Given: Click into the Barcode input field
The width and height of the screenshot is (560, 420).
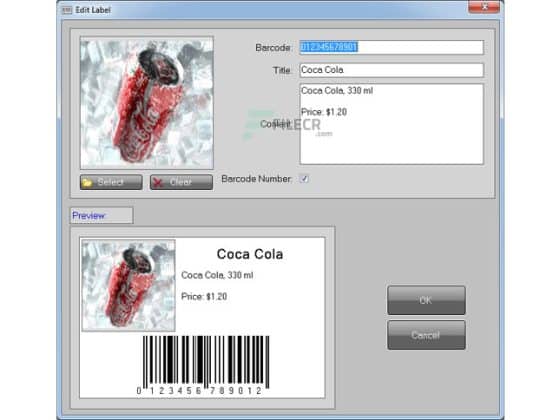Looking at the screenshot, I should tap(392, 48).
